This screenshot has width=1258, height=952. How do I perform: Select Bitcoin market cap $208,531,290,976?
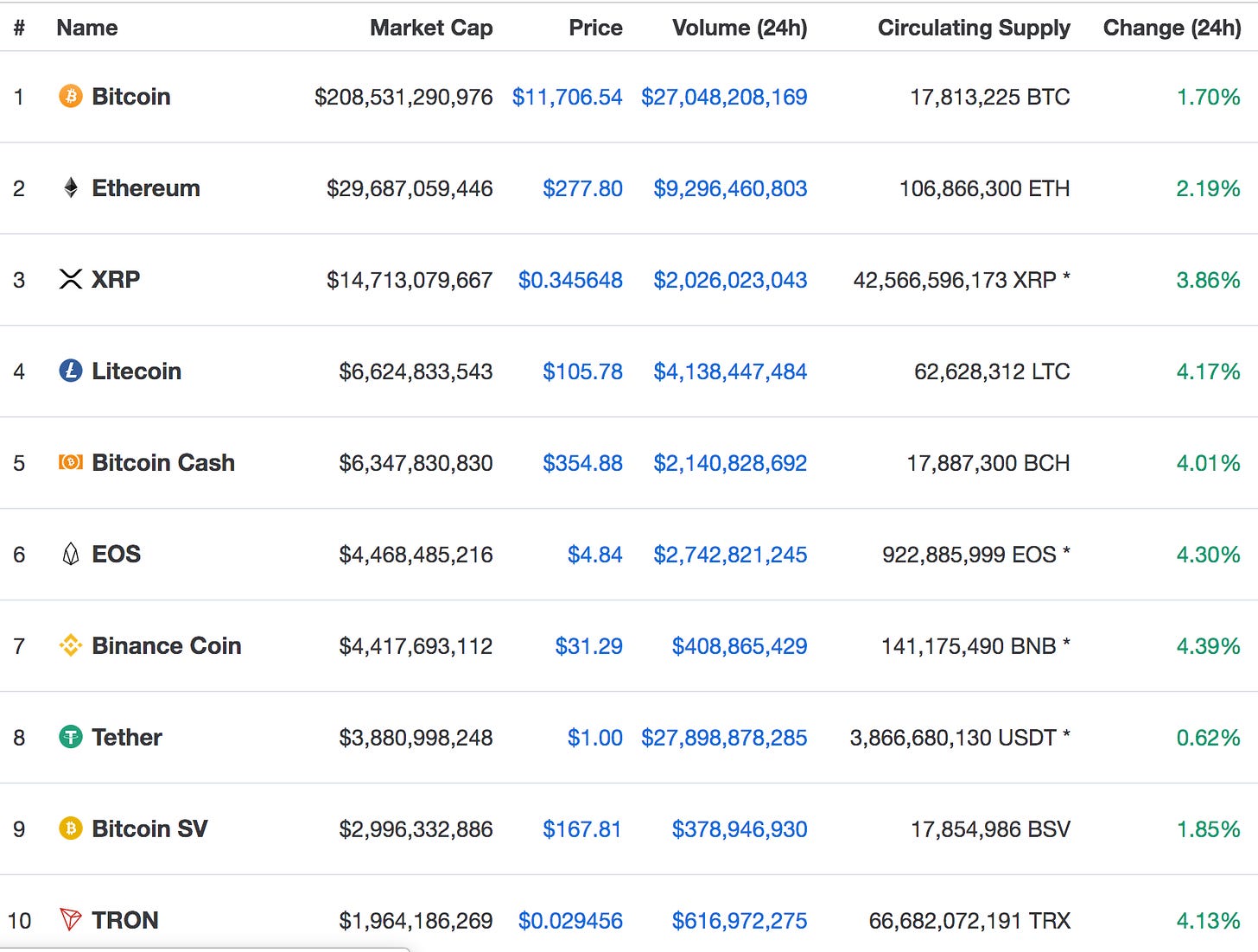(x=403, y=97)
